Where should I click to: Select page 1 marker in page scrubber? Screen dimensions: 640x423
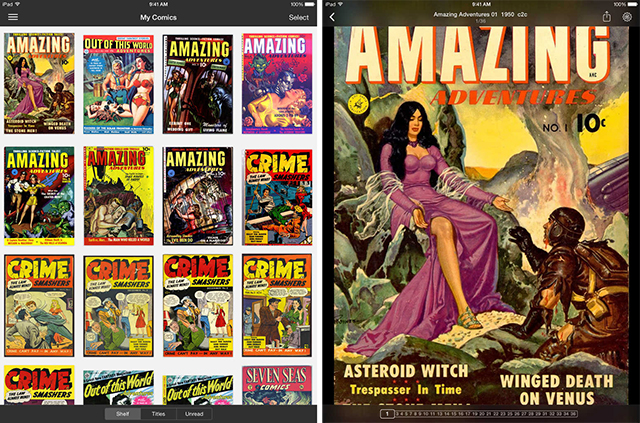[x=387, y=414]
